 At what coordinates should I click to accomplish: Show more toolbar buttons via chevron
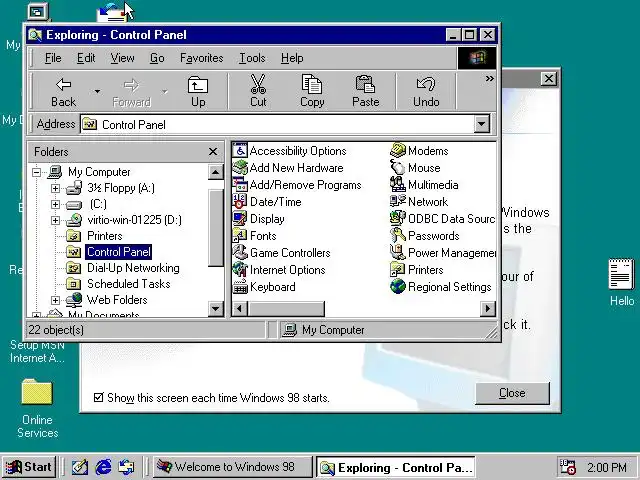(489, 78)
